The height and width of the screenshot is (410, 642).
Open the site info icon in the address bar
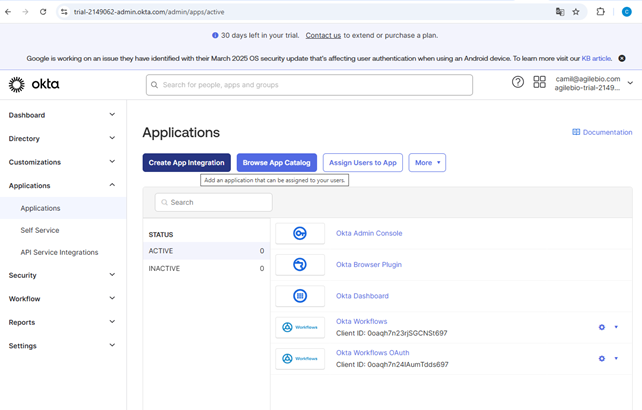click(x=64, y=12)
